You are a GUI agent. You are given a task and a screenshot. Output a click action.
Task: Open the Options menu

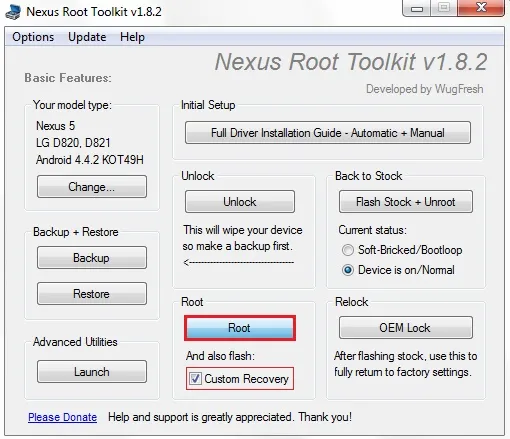click(x=33, y=37)
